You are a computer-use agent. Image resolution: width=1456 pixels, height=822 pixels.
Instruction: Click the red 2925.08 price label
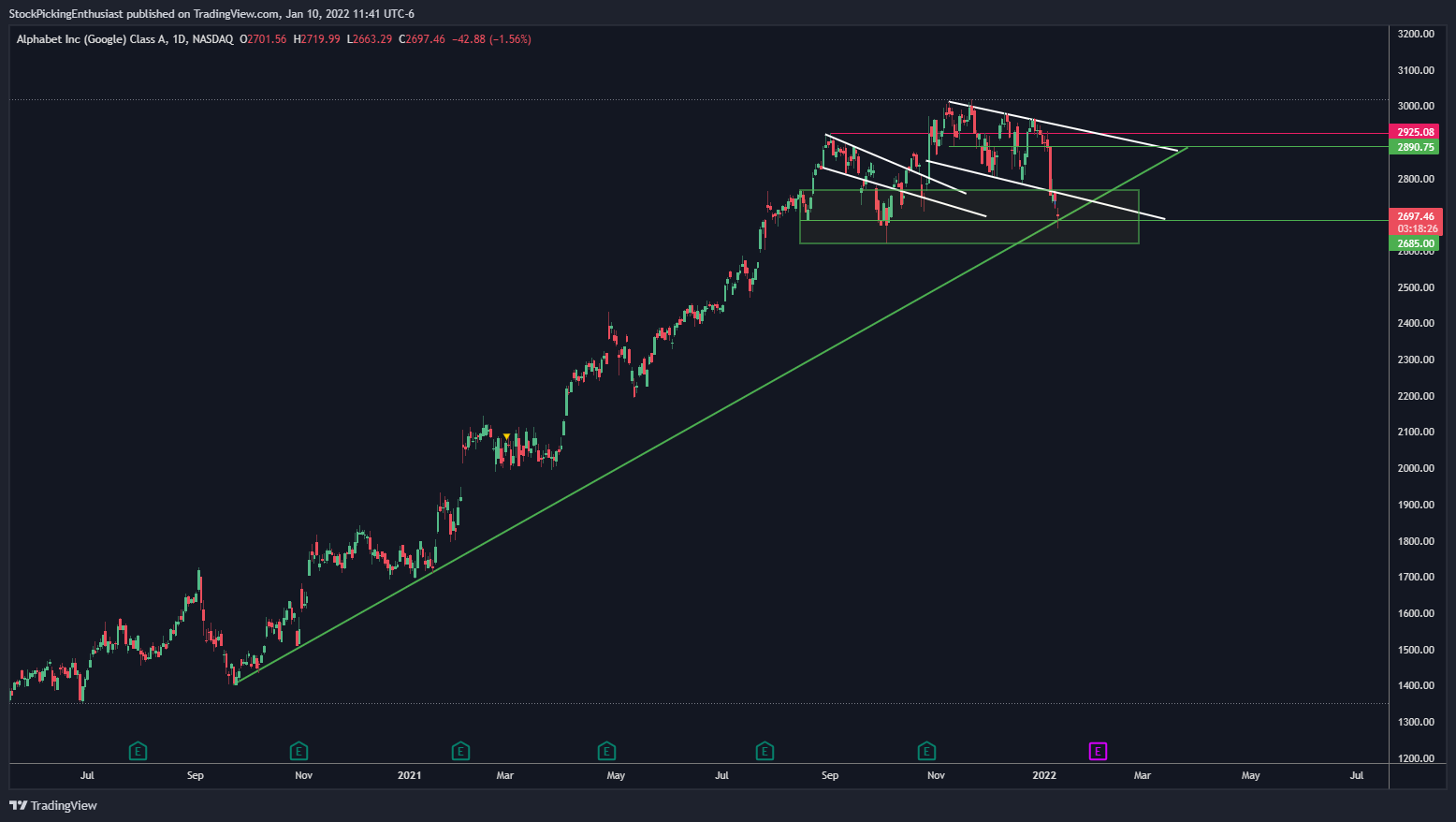click(x=1416, y=132)
